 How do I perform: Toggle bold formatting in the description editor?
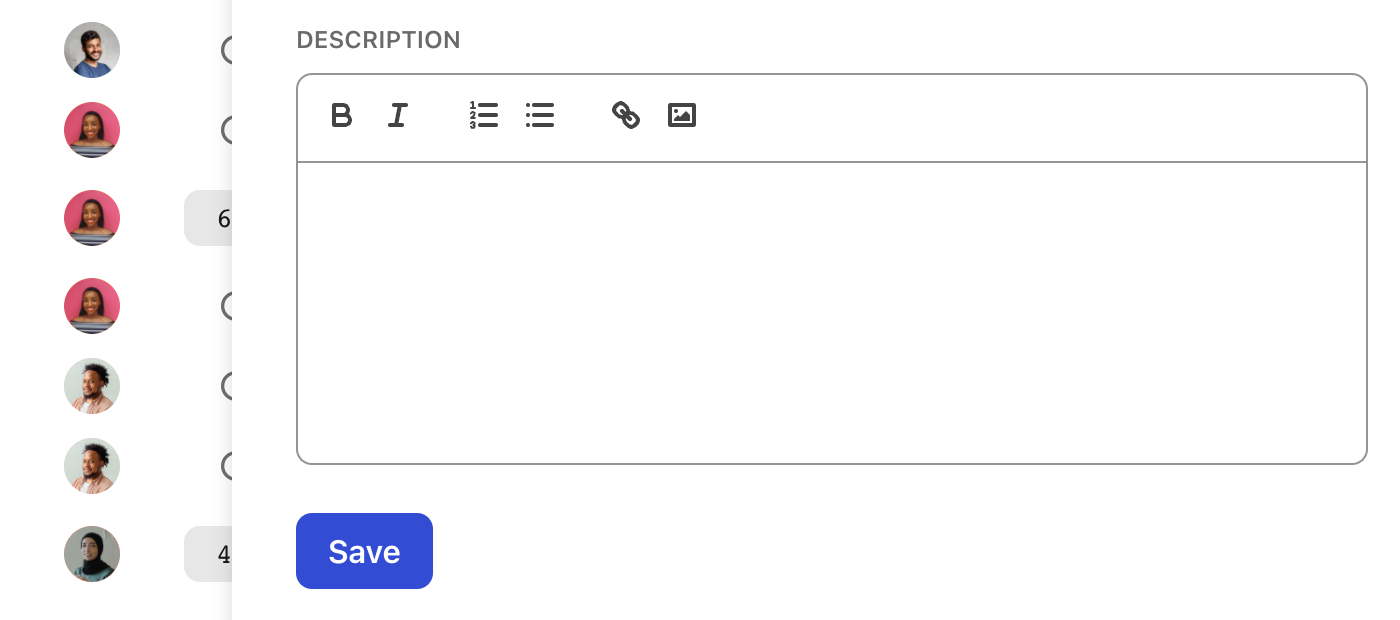[x=341, y=116]
